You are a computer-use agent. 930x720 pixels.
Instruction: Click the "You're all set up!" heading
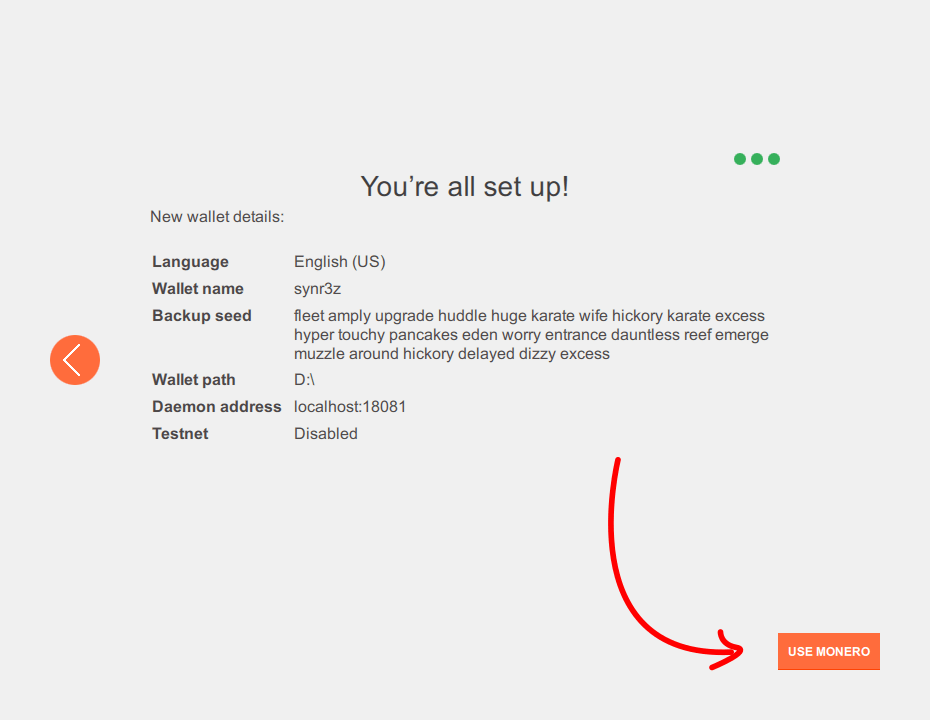coord(464,187)
